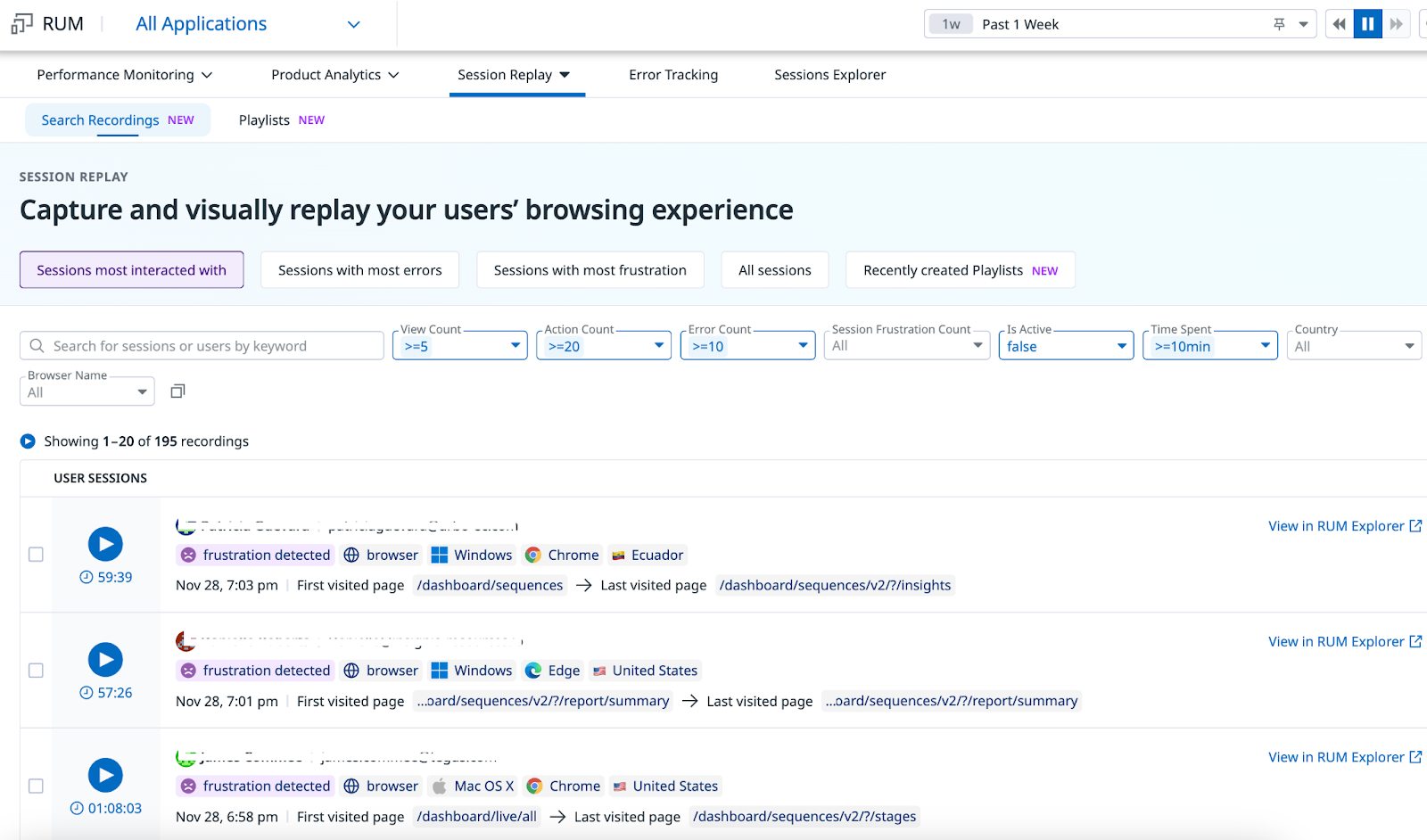1427x840 pixels.
Task: Click the magnifying glass in the search bar
Action: click(37, 345)
